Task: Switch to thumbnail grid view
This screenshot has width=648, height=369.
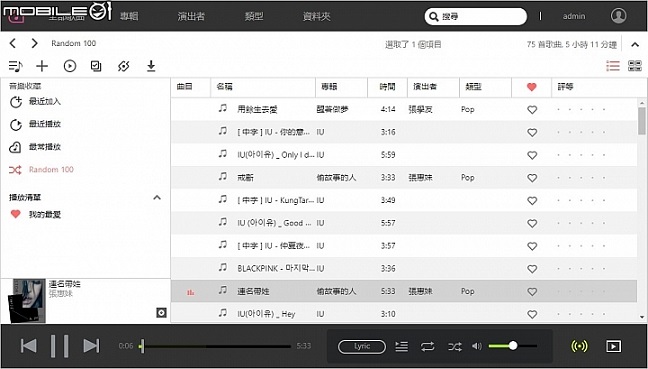Action: pos(634,66)
